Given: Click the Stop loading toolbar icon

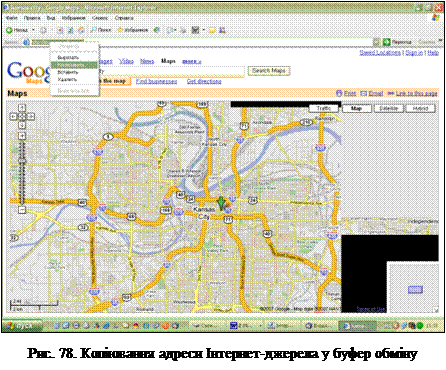Looking at the screenshot, I should pos(60,30).
